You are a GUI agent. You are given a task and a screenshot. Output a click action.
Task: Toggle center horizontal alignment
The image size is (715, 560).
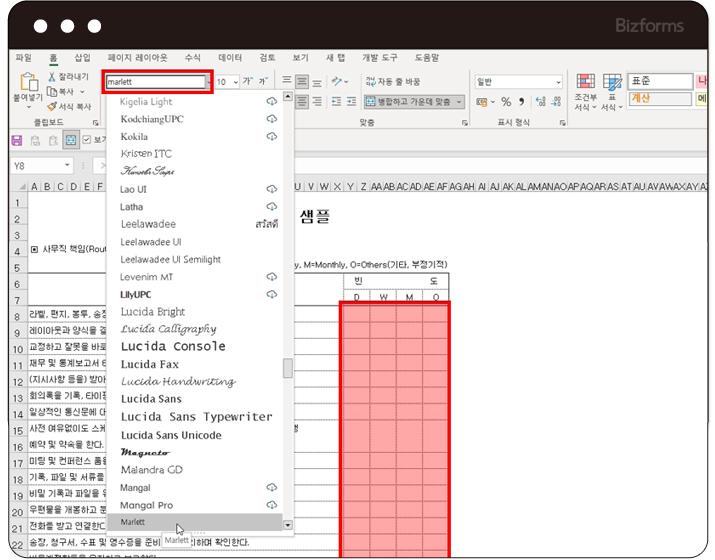pos(301,102)
